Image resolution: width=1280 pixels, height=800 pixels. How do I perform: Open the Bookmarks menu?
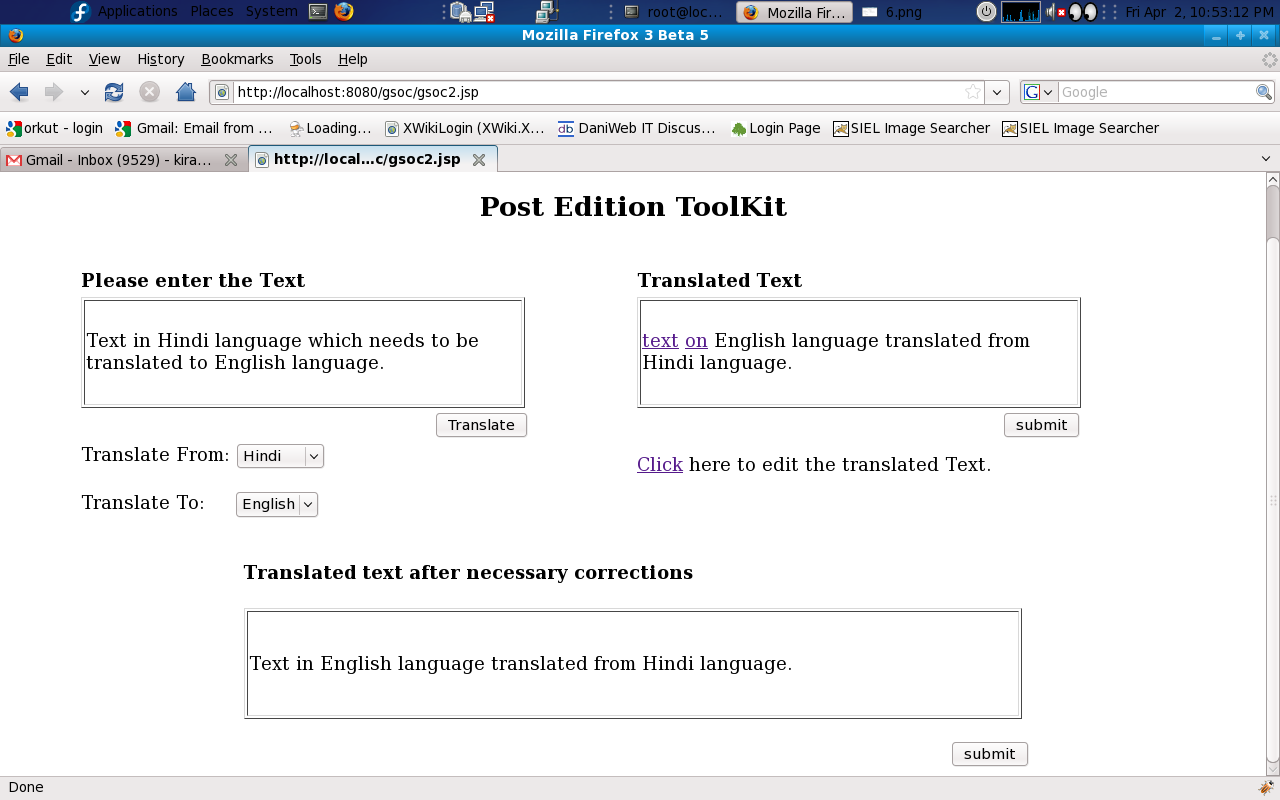(237, 59)
